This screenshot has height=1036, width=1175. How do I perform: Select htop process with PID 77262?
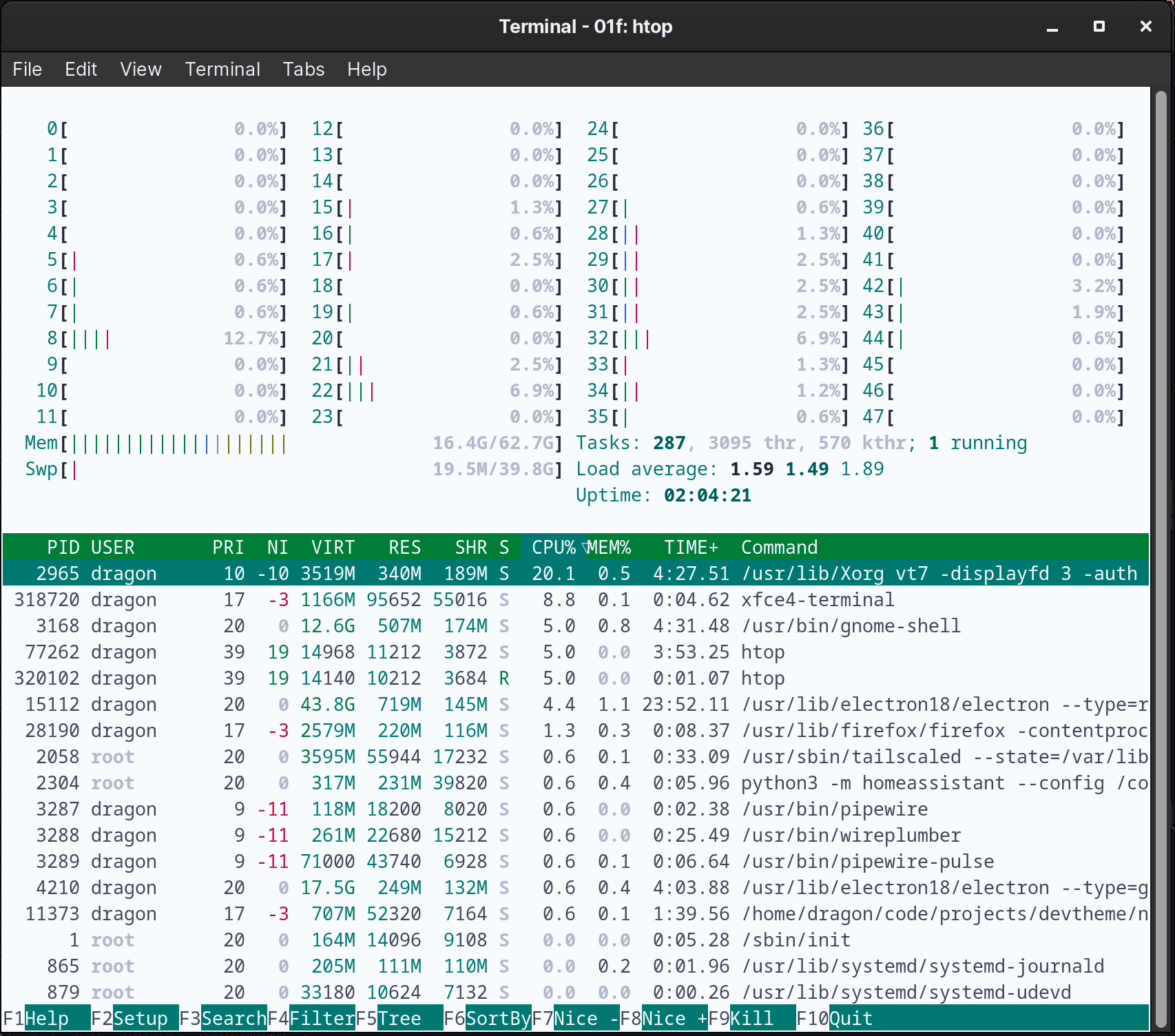(x=576, y=652)
